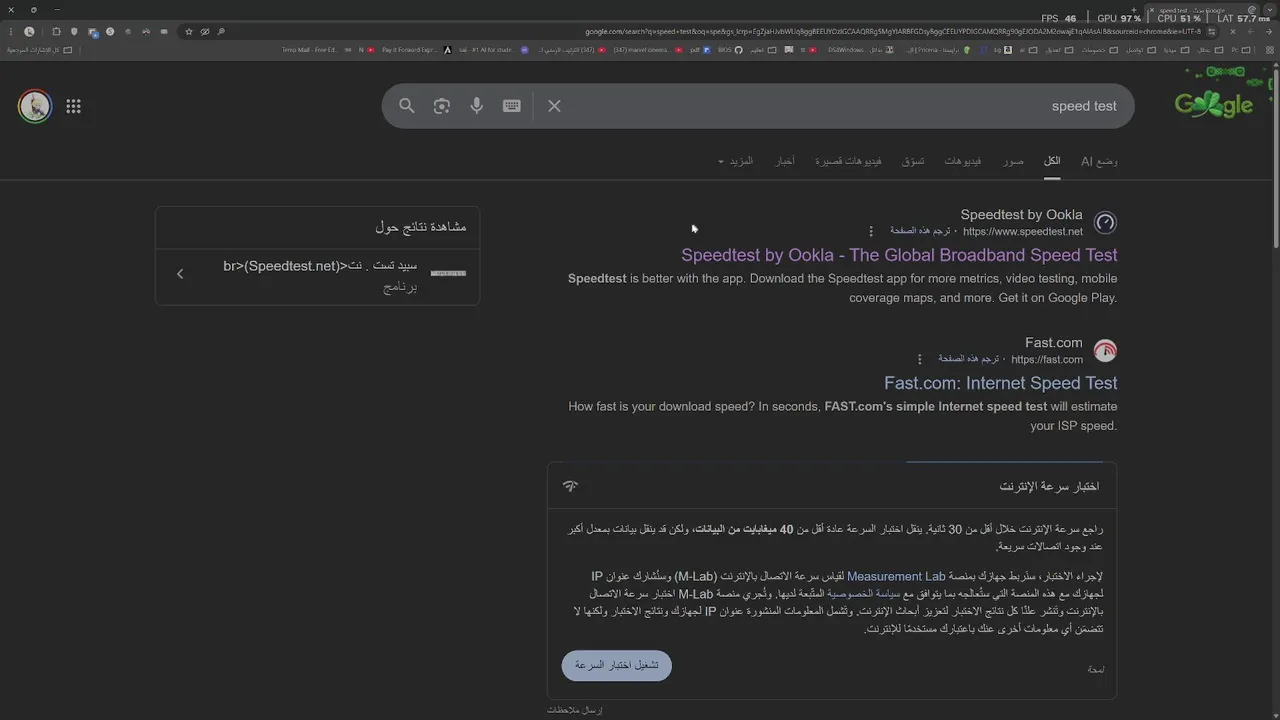Viewport: 1280px width, 720px height.
Task: Switch to the فيديوهات قصيرة tab
Action: point(848,161)
